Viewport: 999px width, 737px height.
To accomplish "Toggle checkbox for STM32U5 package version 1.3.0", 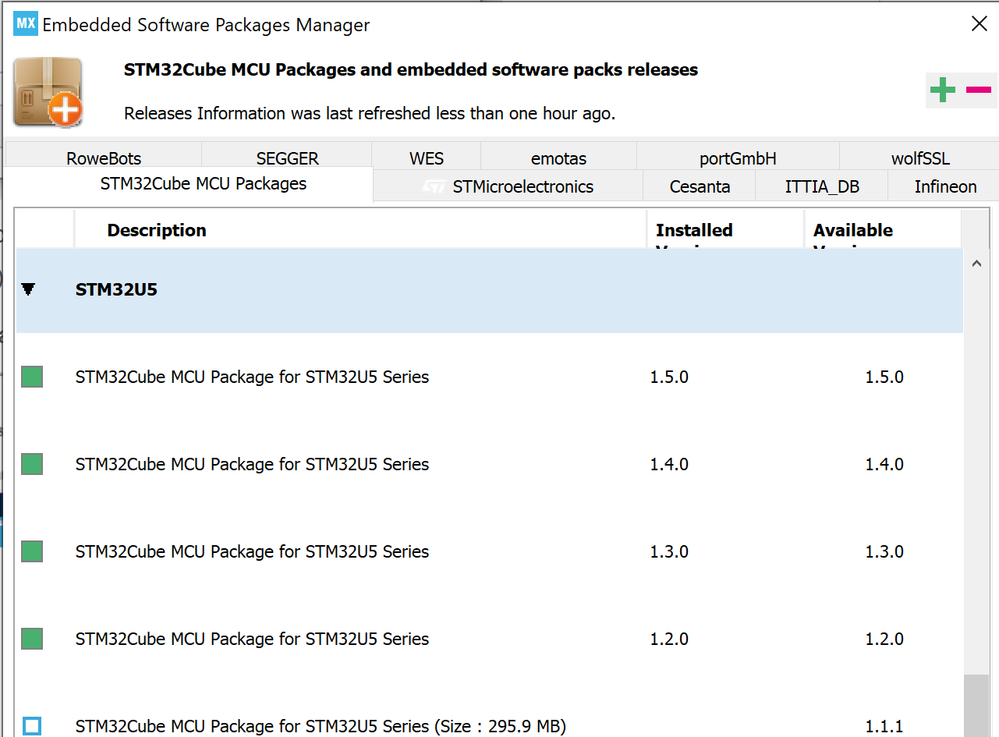I will pyautogui.click(x=32, y=551).
